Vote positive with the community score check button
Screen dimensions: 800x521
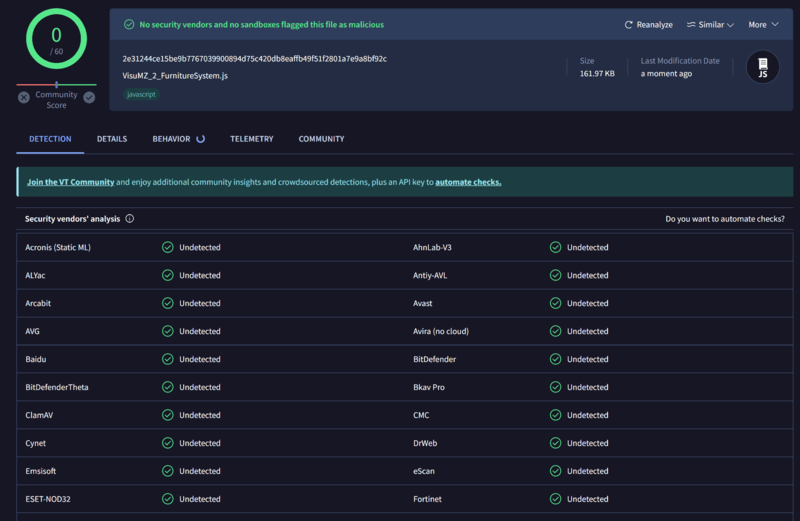(x=89, y=97)
